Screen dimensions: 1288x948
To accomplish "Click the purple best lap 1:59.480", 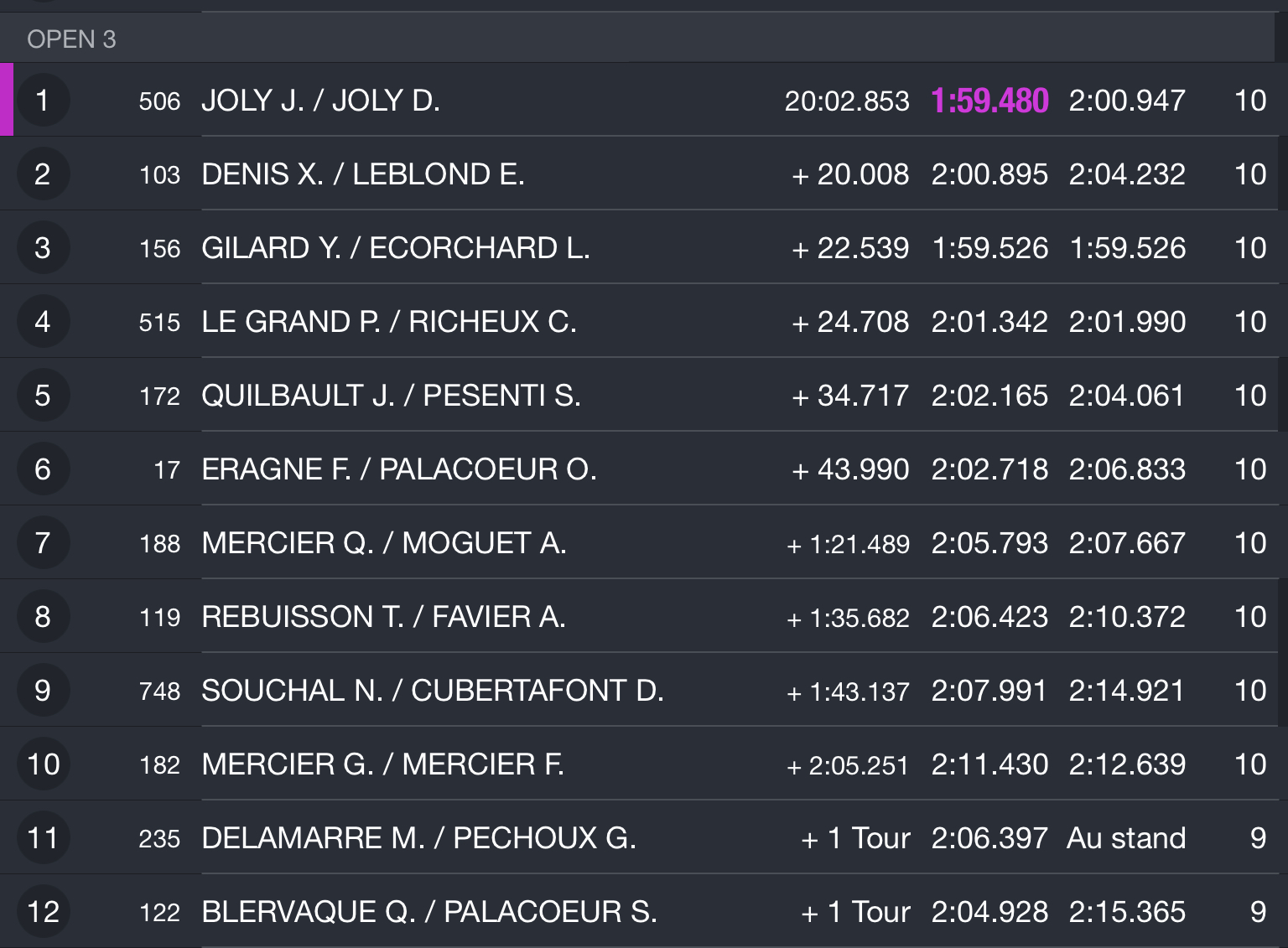I will pyautogui.click(x=989, y=101).
